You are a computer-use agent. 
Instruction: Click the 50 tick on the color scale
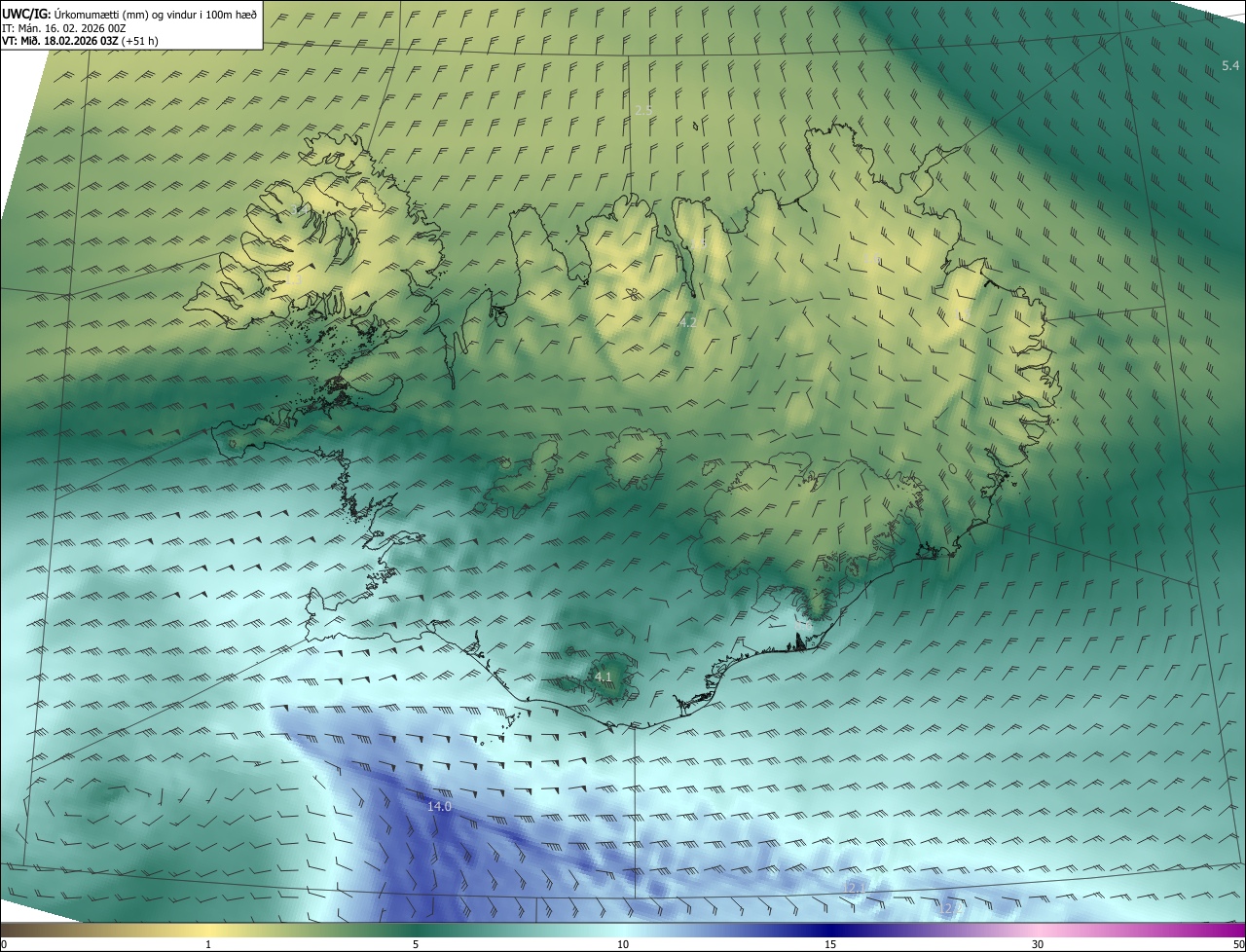click(x=1238, y=944)
